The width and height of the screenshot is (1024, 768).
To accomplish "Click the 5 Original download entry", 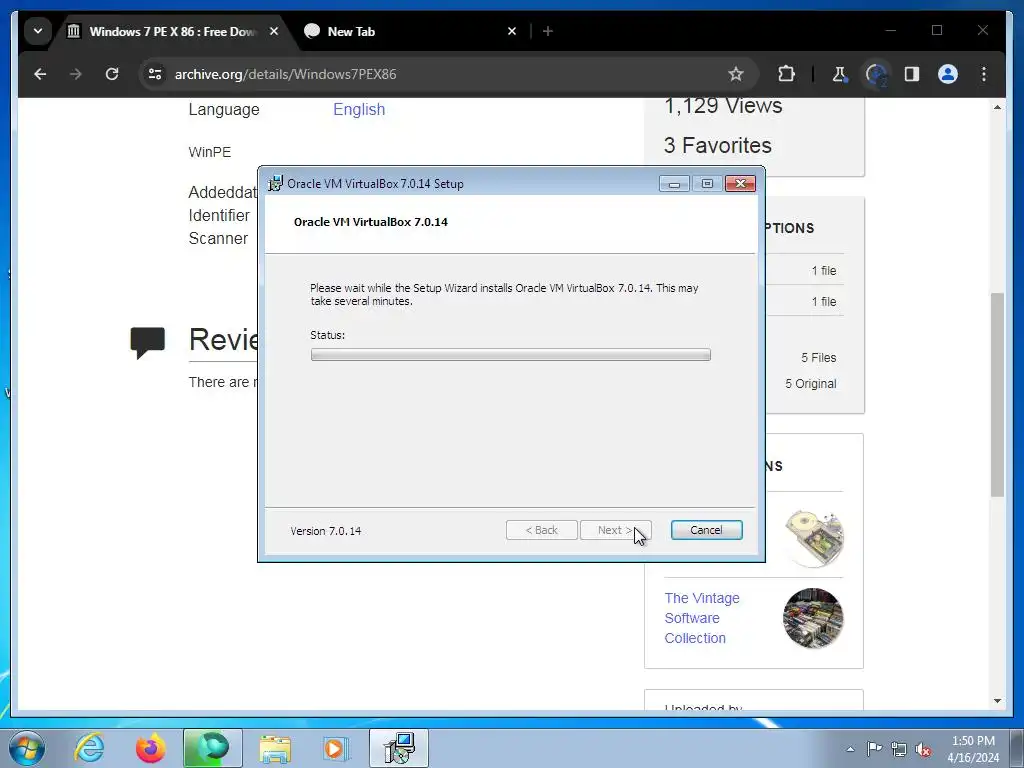I will click(810, 383).
